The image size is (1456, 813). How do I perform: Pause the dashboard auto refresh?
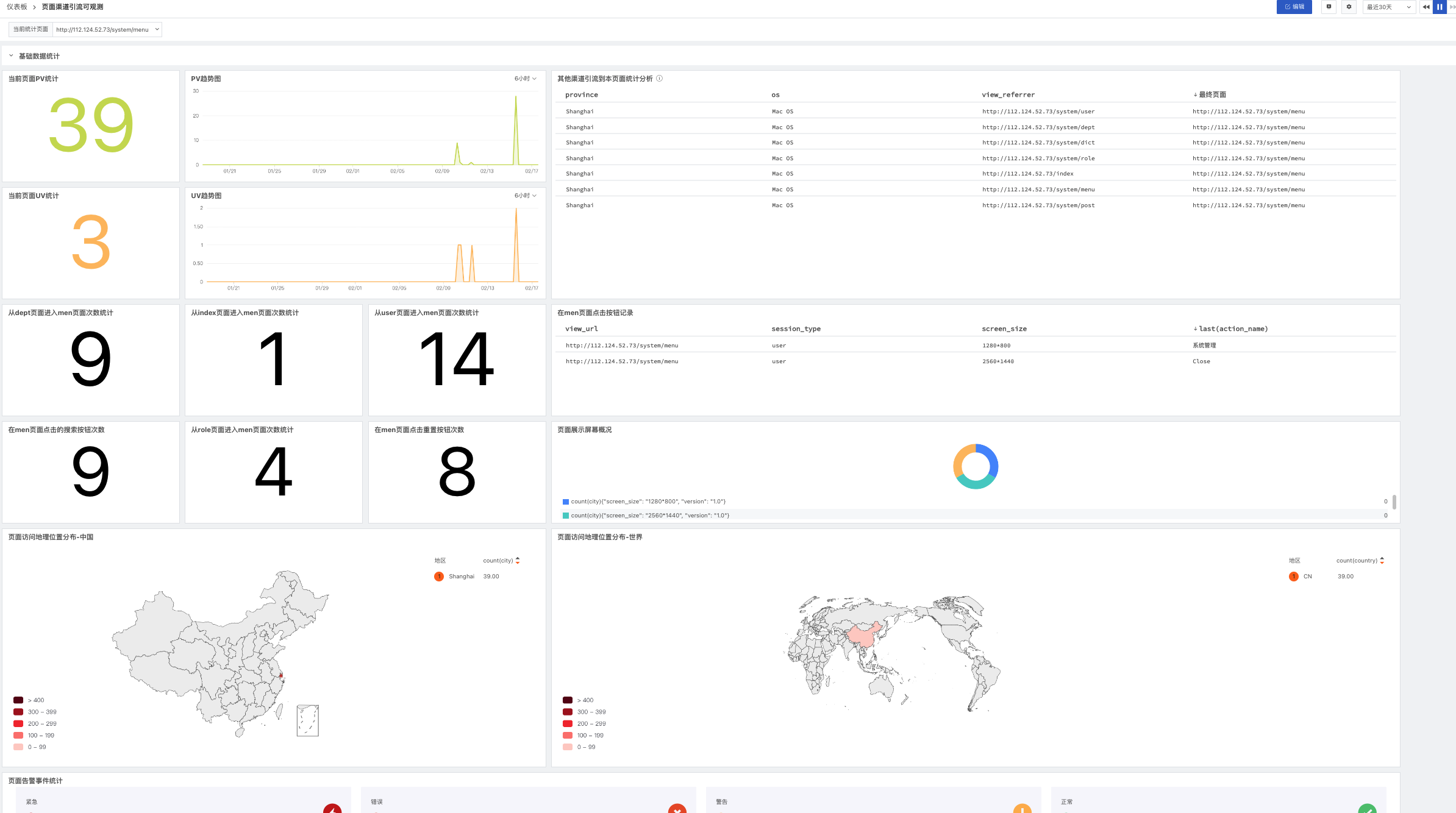pos(1440,7)
